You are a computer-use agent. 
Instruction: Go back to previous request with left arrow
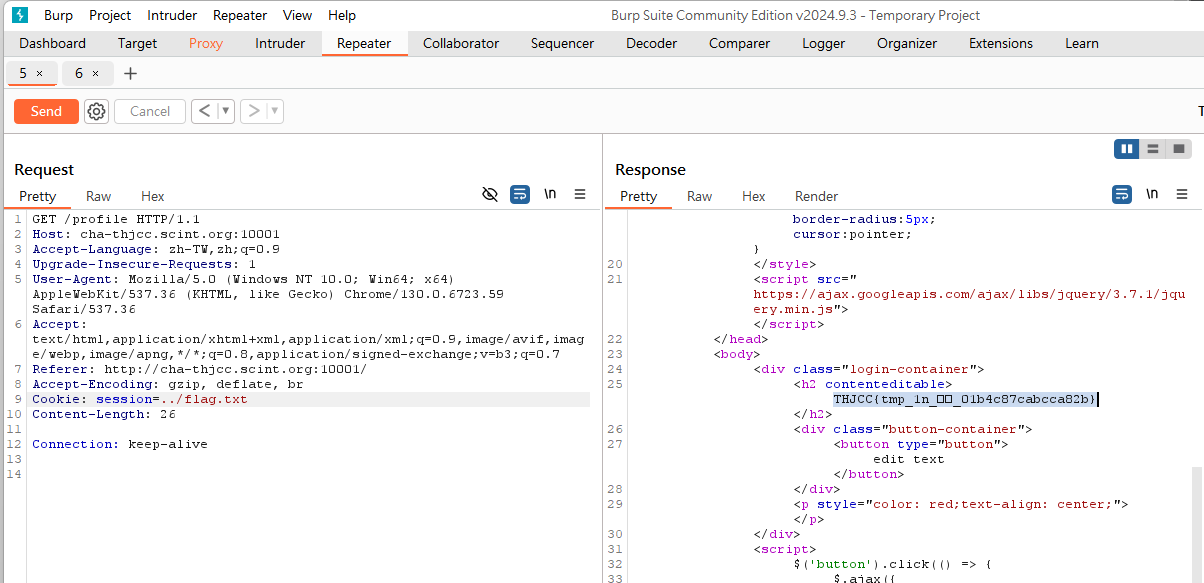click(x=204, y=111)
